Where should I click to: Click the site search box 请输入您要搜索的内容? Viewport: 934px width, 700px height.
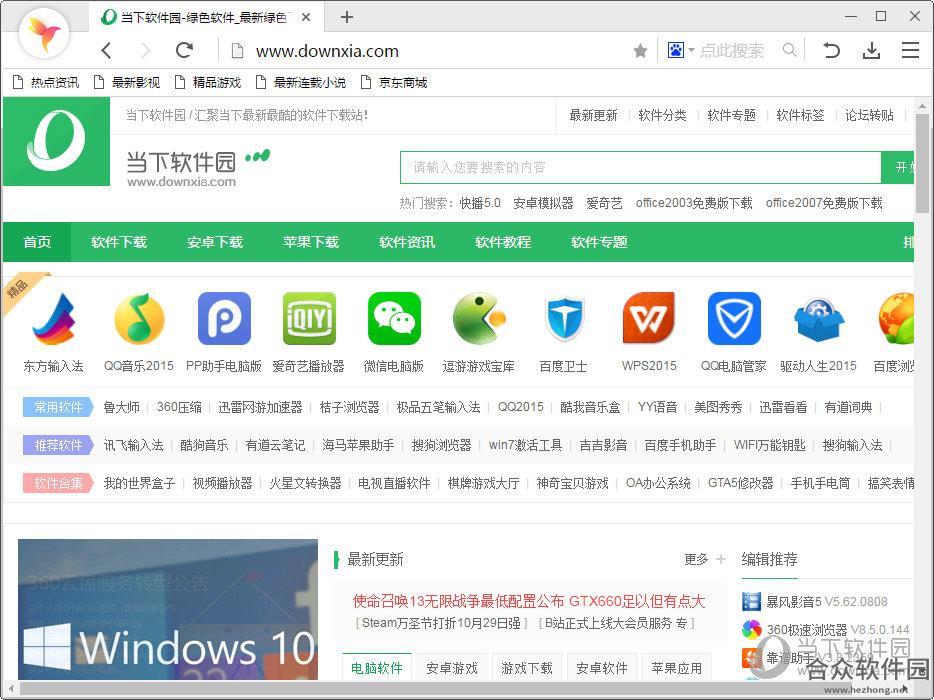[640, 167]
